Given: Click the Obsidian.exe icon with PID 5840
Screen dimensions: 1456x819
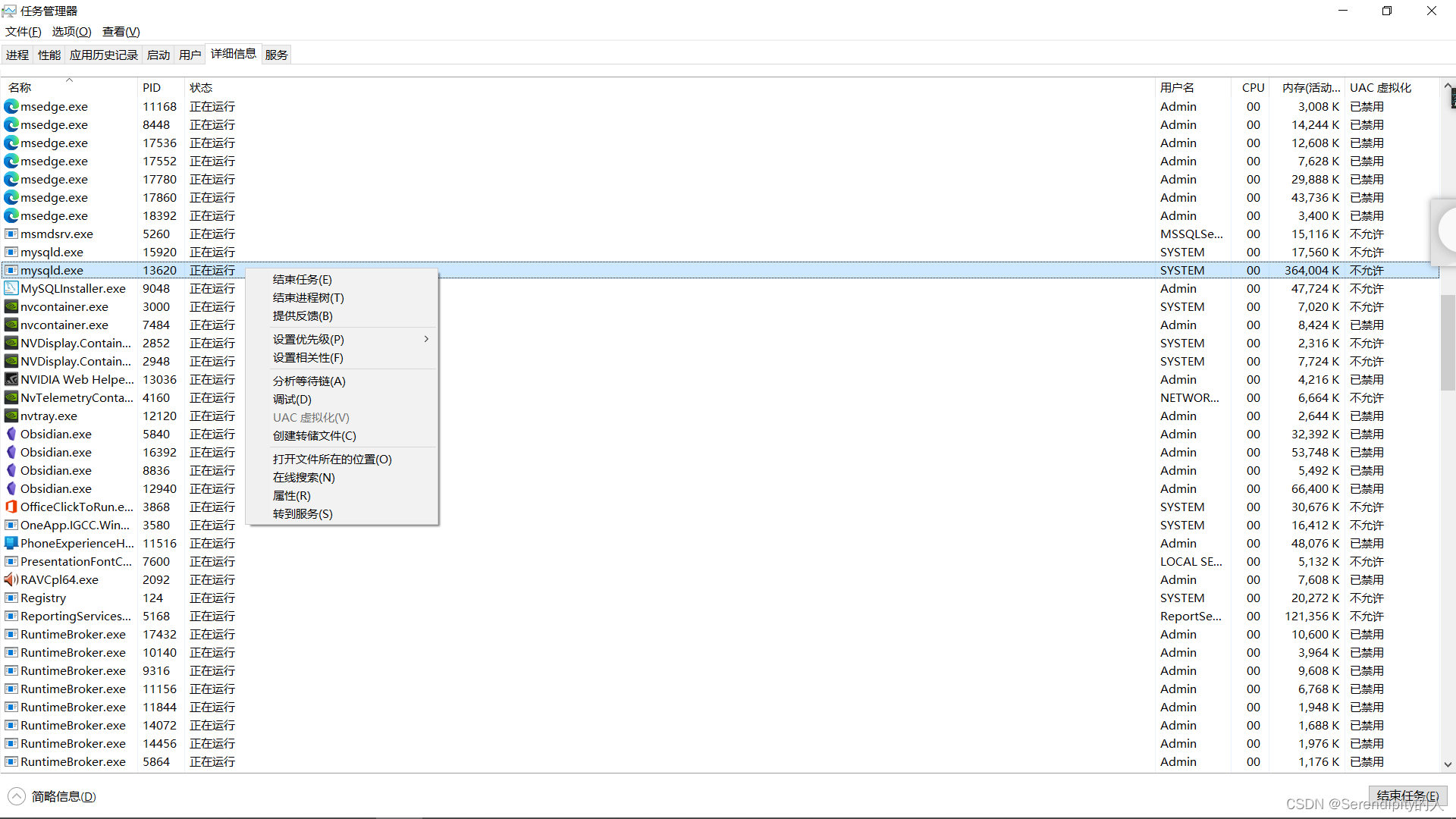Looking at the screenshot, I should coord(11,434).
